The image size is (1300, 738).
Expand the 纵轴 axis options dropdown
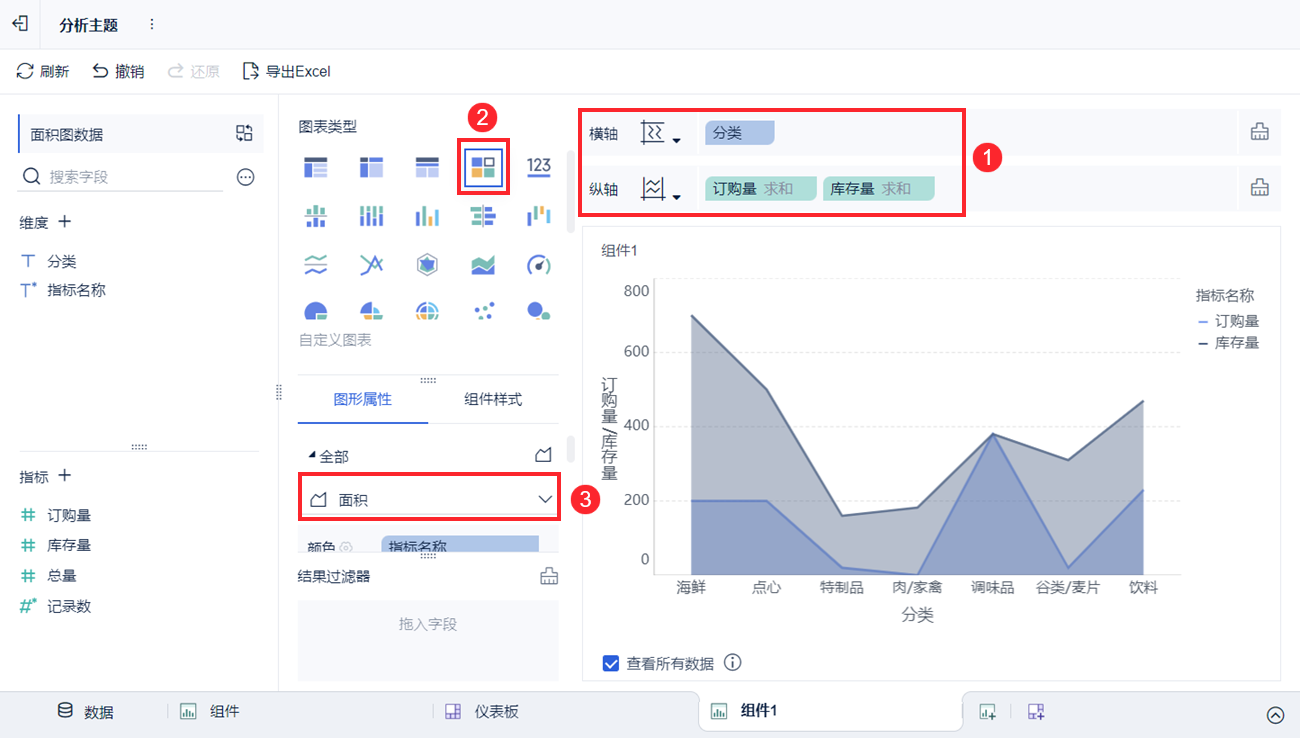pyautogui.click(x=660, y=189)
